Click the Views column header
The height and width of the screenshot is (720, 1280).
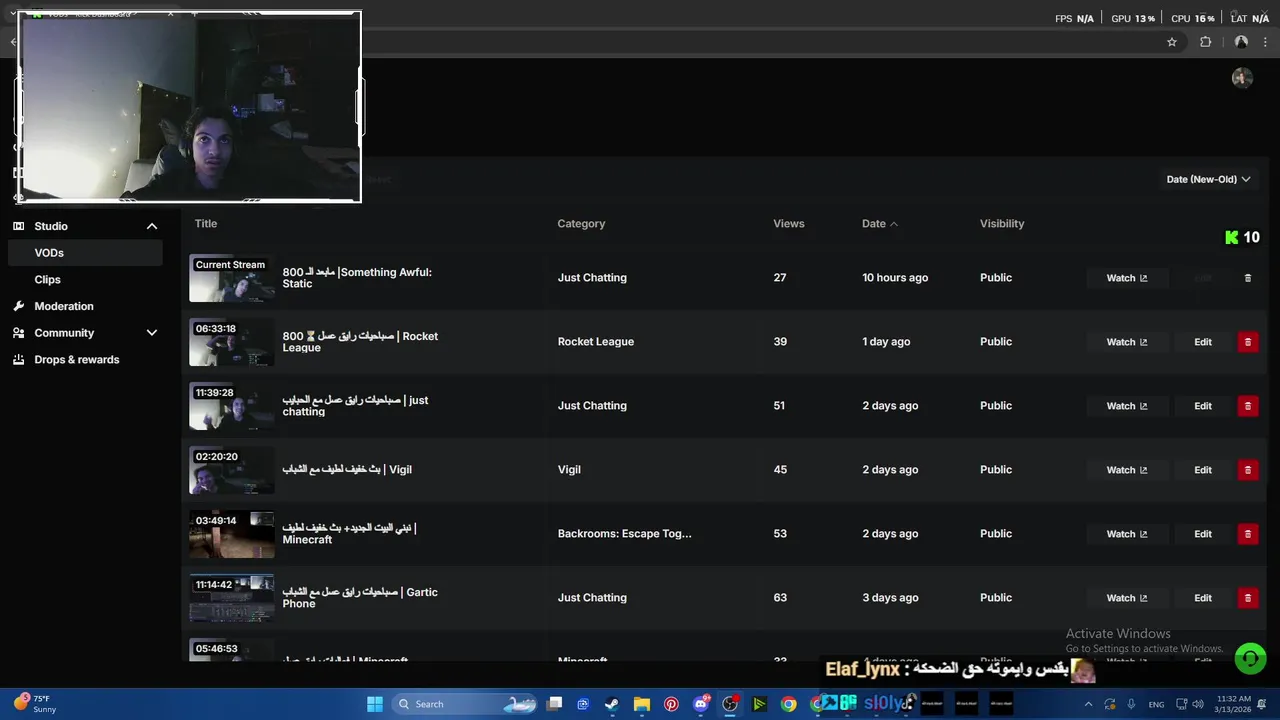[x=789, y=224]
